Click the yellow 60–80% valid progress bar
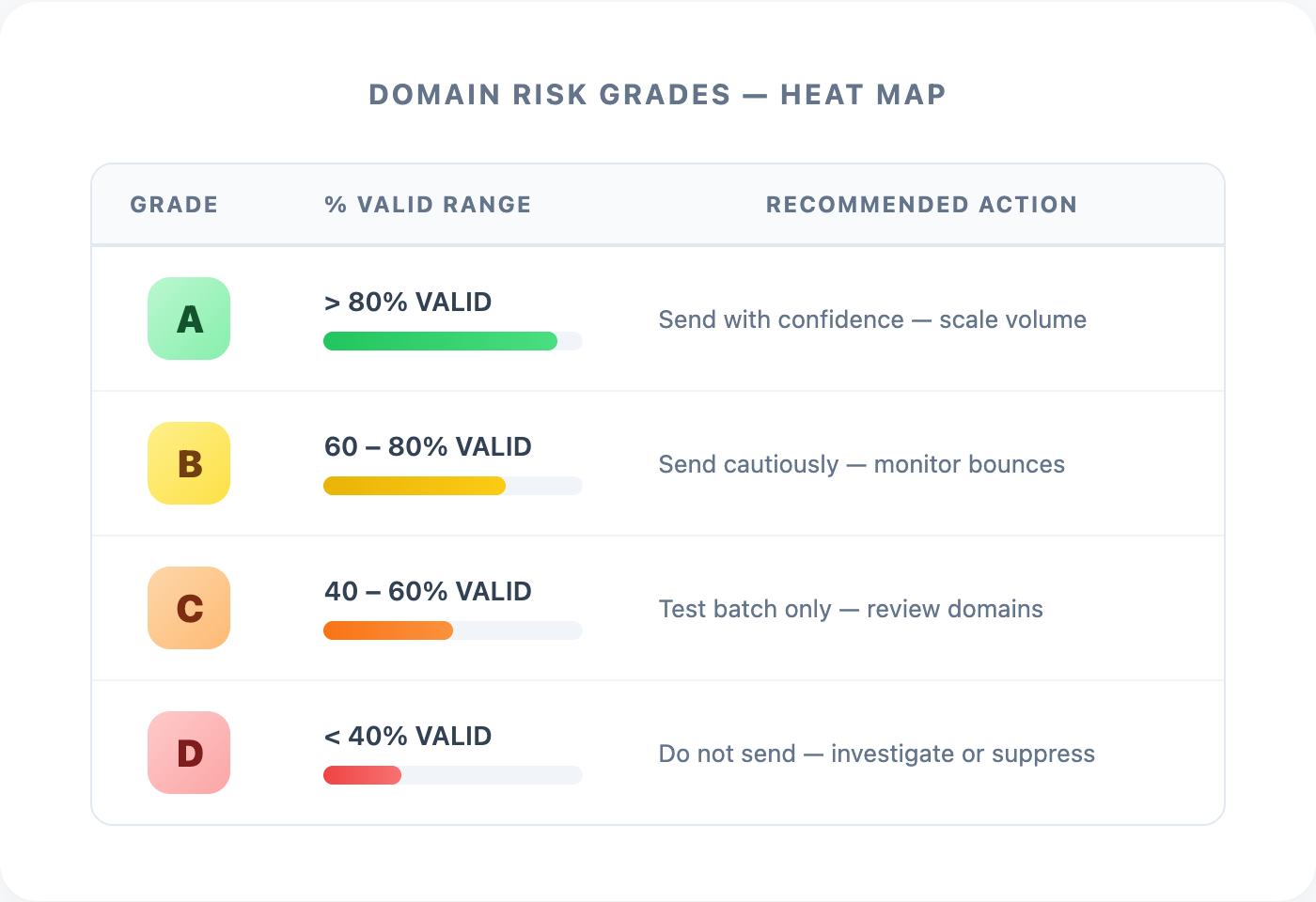Viewport: 1316px width, 902px height. click(x=415, y=486)
